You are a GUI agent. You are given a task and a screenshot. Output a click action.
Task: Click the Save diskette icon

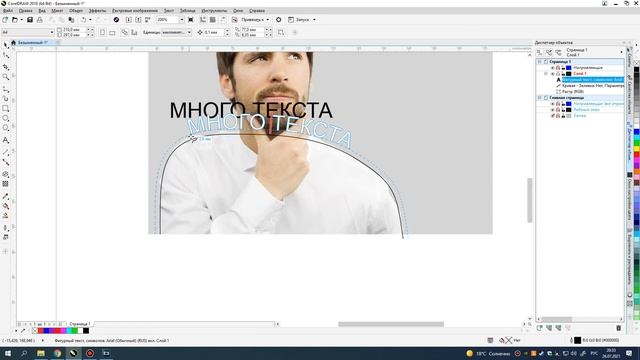(30, 20)
